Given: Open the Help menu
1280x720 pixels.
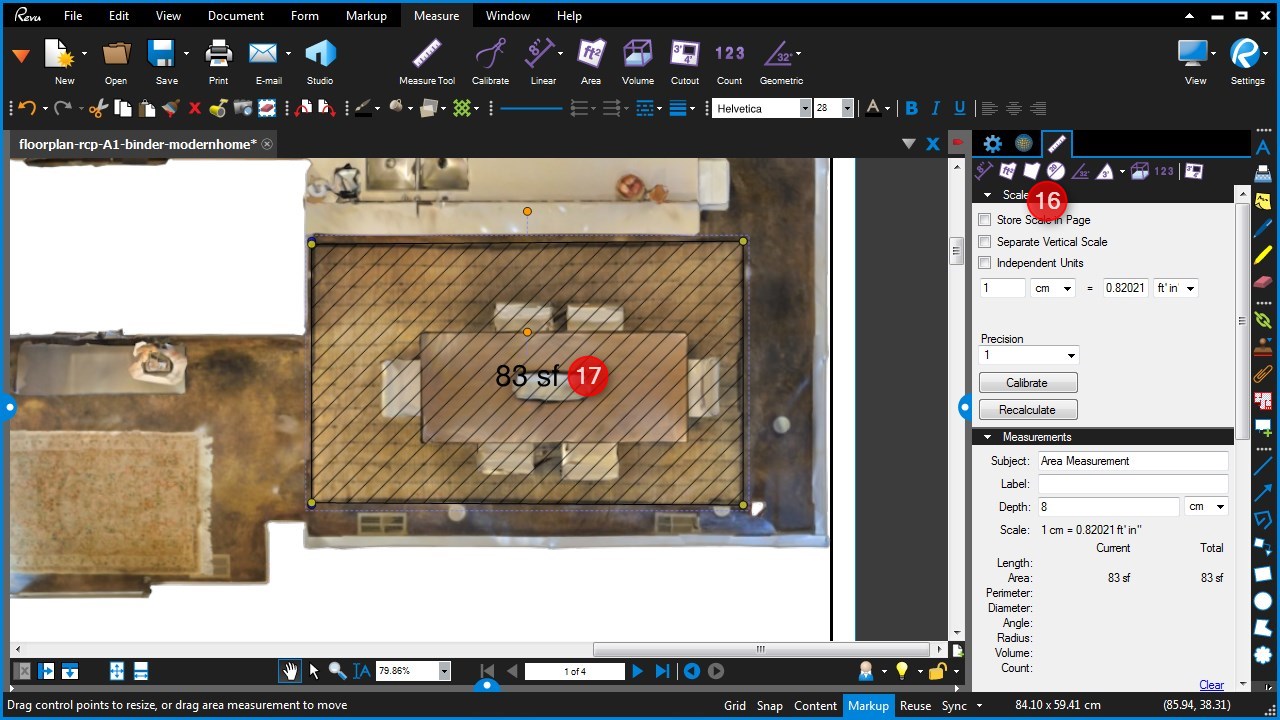Looking at the screenshot, I should [569, 16].
